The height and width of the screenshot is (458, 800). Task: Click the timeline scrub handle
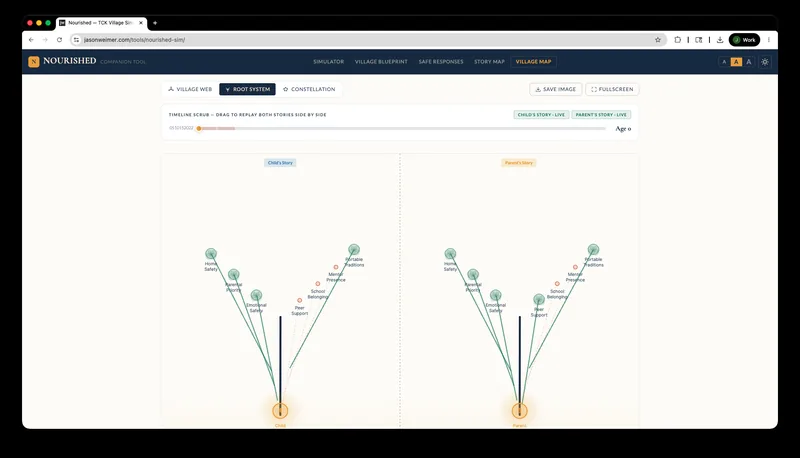[x=199, y=129]
